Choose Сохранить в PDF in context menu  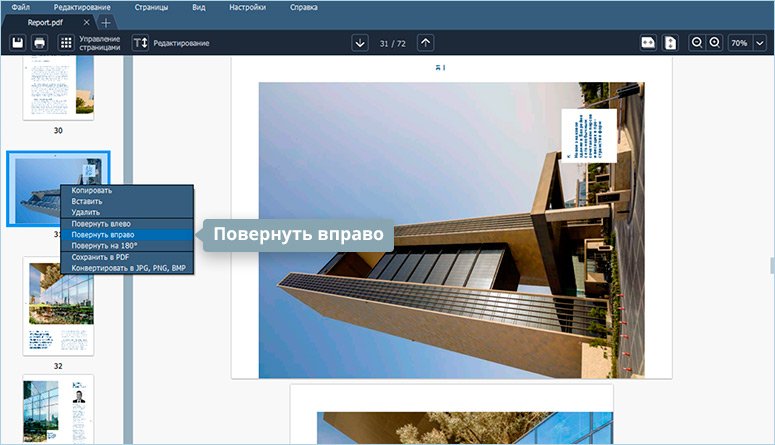click(x=127, y=257)
